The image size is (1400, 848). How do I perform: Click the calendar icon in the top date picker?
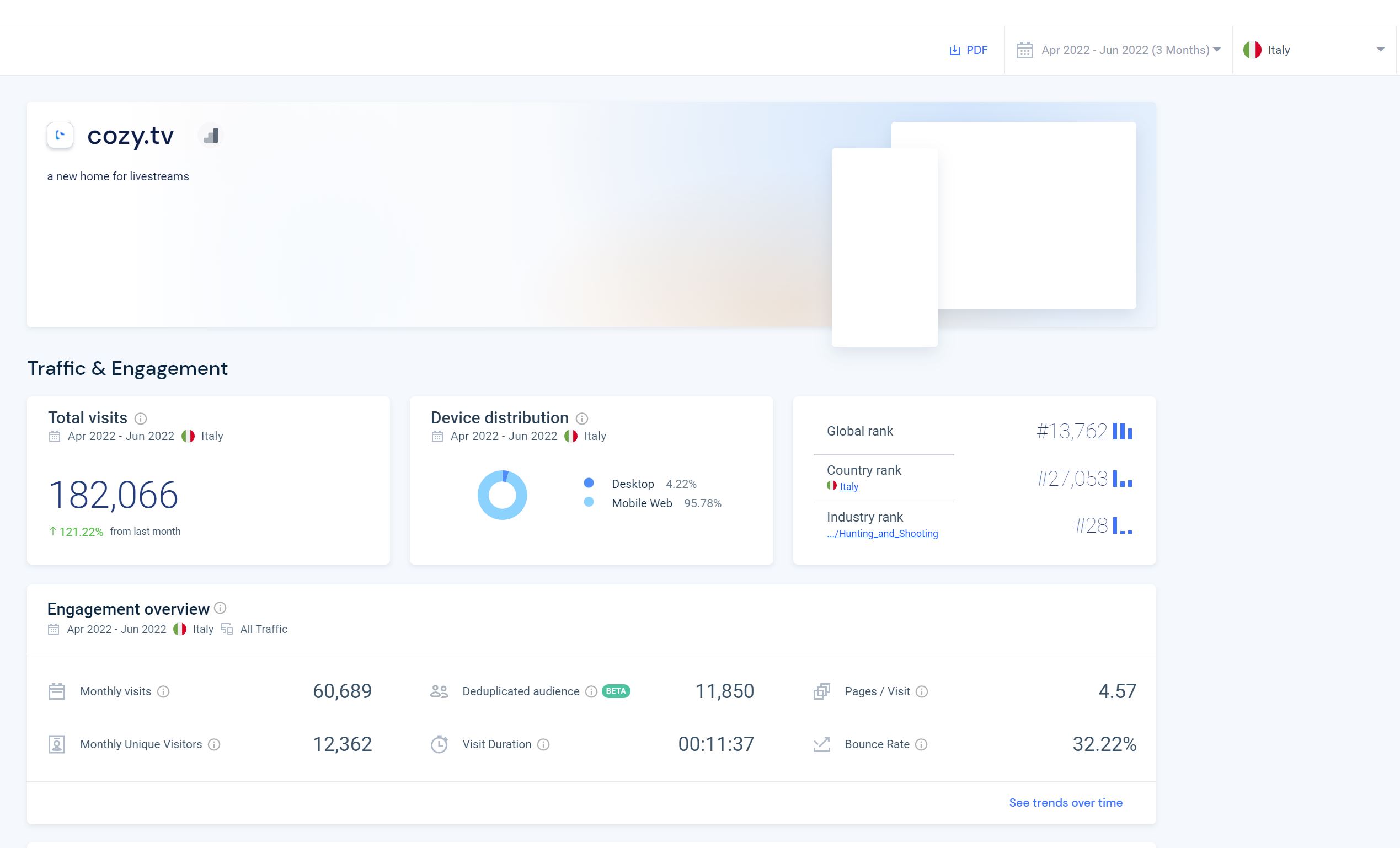1024,50
